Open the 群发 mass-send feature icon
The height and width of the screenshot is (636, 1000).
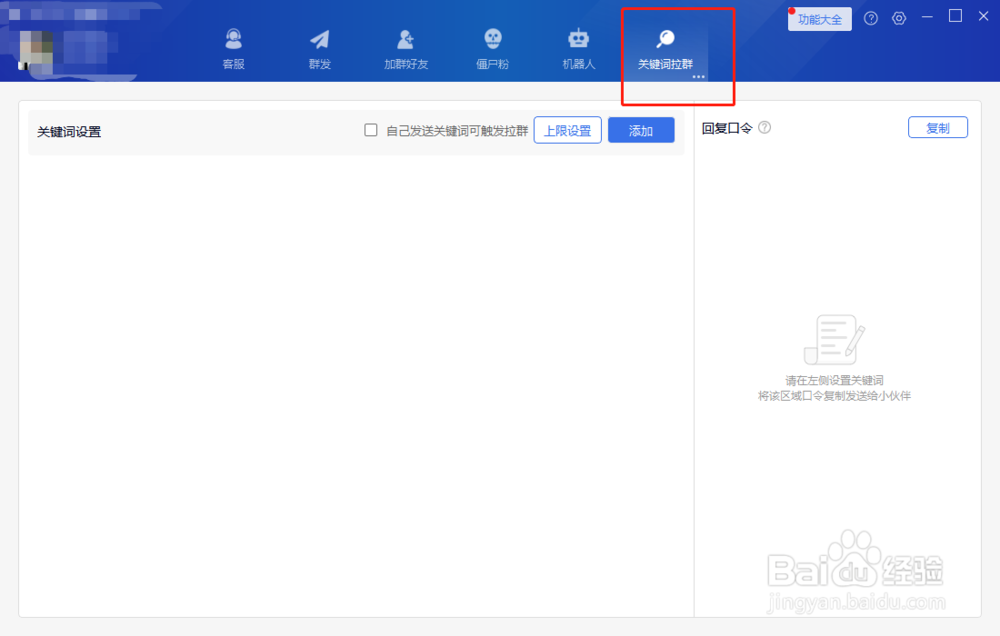coord(319,45)
